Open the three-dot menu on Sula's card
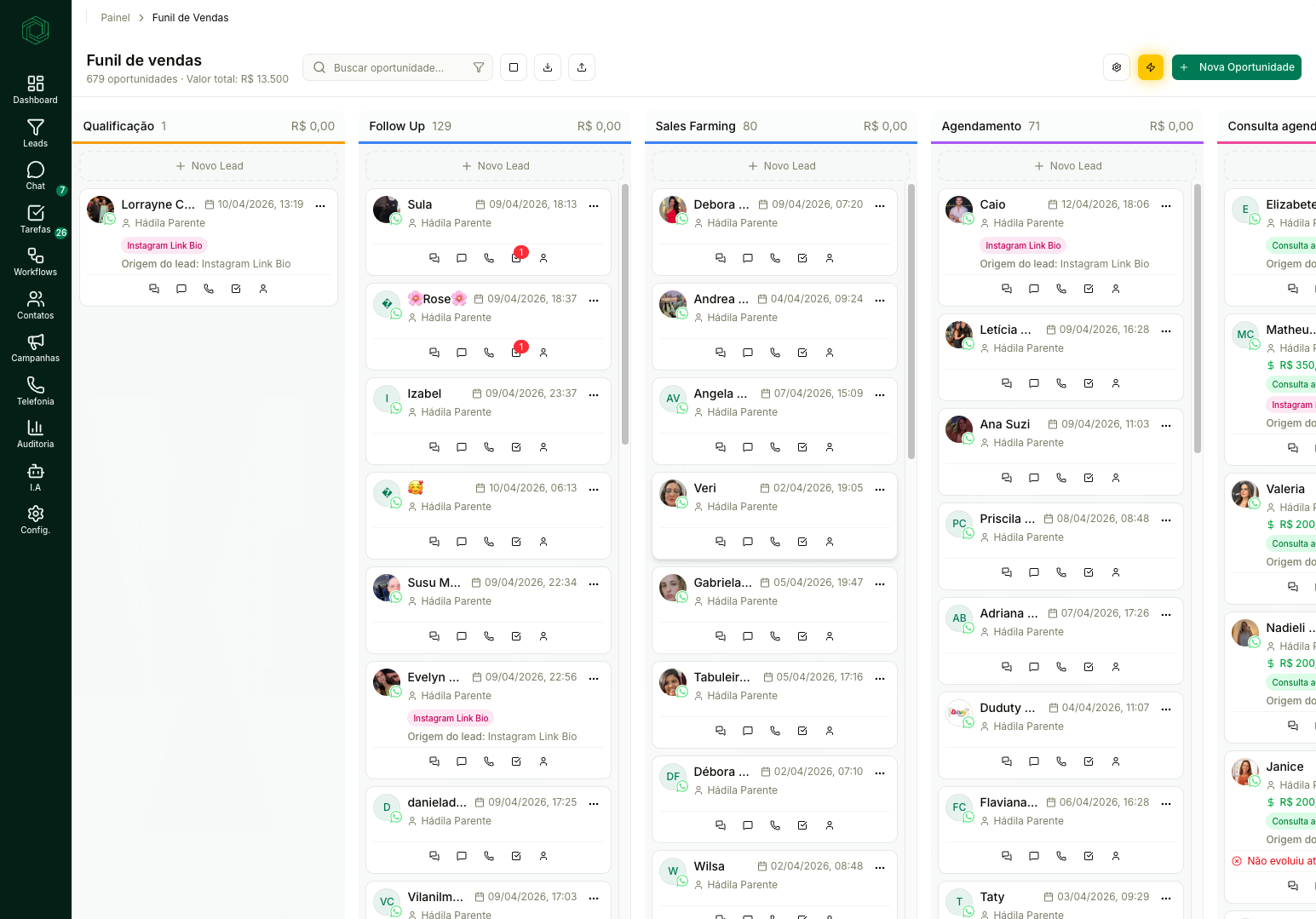The image size is (1316, 919). coord(594,205)
